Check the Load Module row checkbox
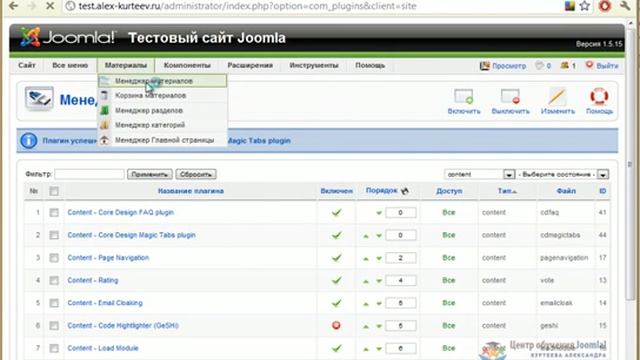Image resolution: width=640 pixels, height=360 pixels. (x=54, y=348)
